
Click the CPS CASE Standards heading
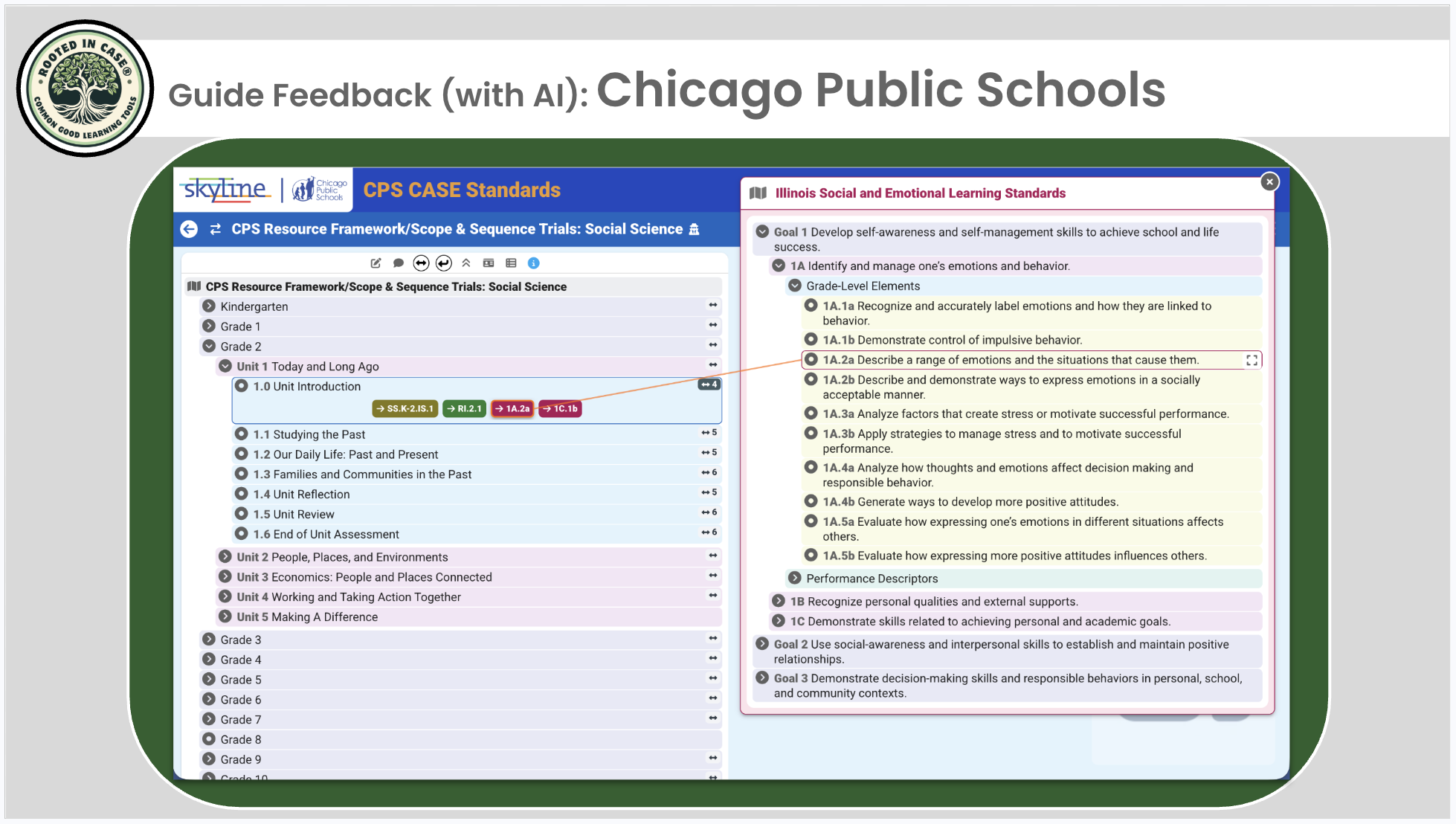[462, 190]
